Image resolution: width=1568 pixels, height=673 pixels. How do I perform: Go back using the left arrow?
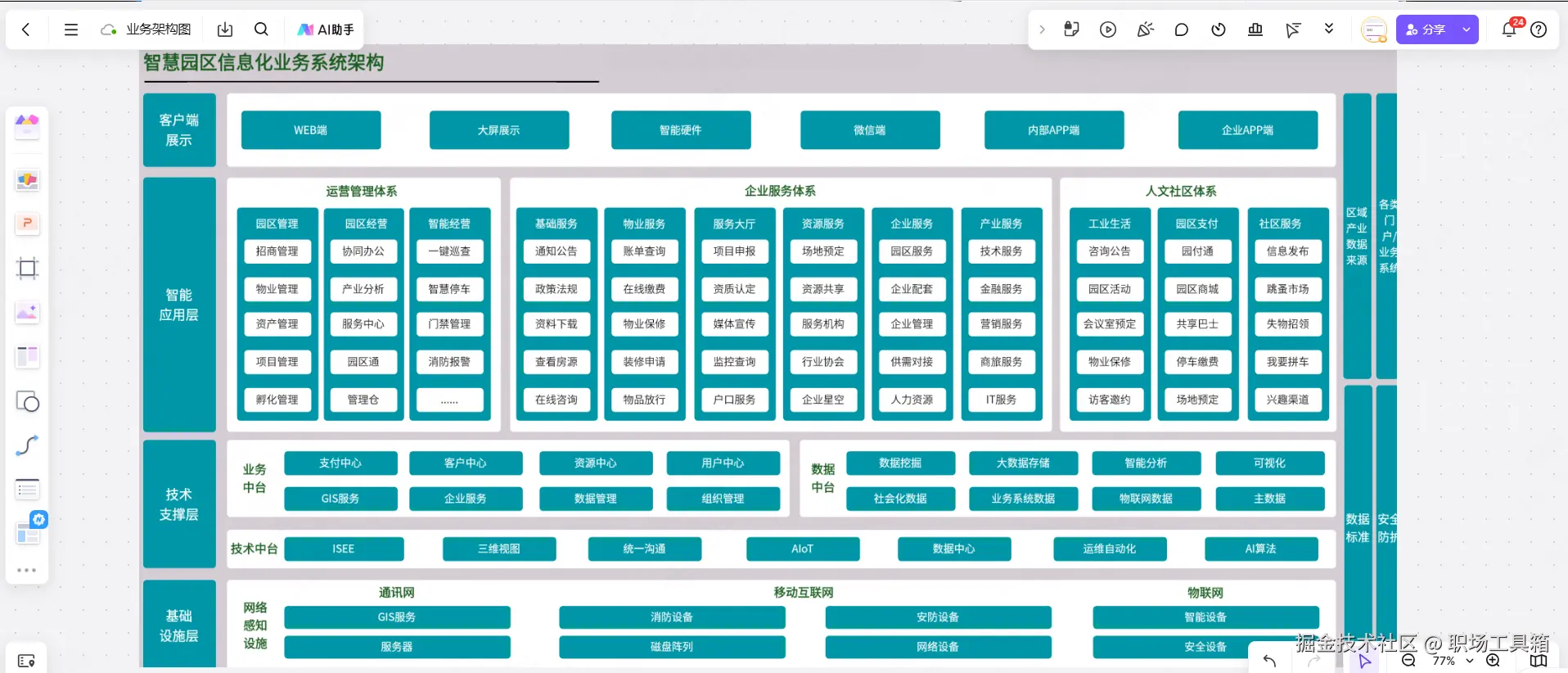(x=26, y=29)
